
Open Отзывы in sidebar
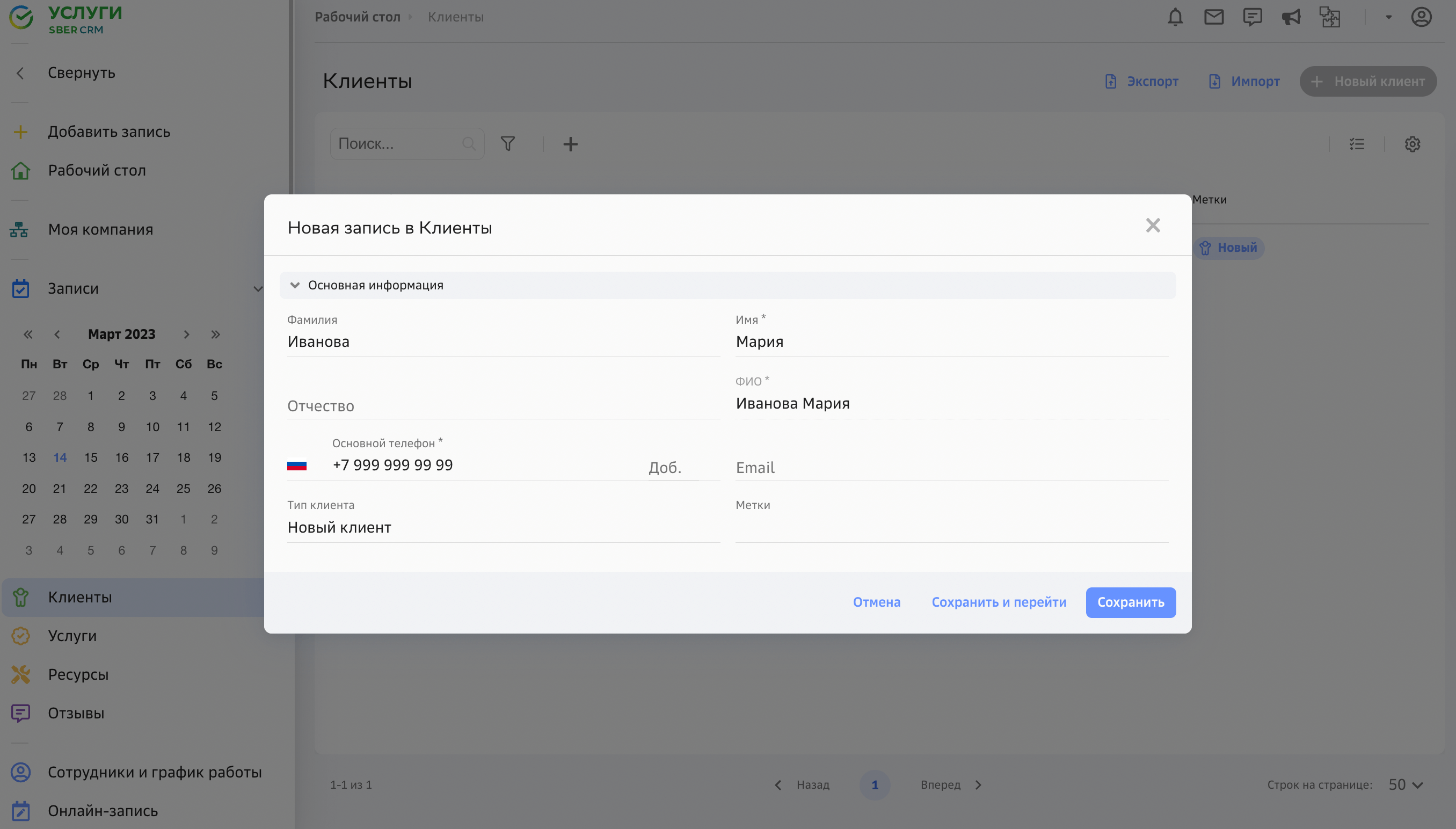click(76, 713)
